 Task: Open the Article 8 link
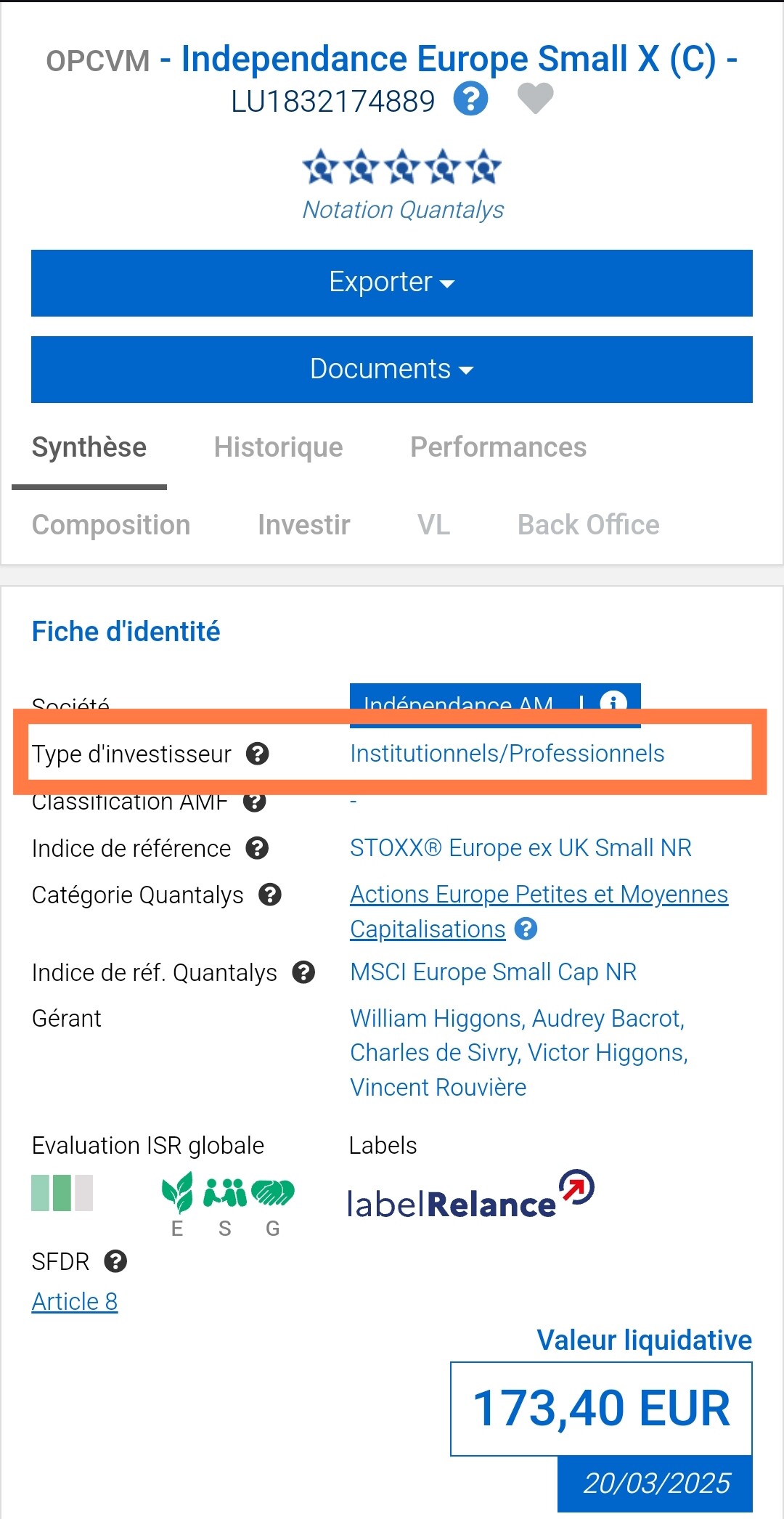pyautogui.click(x=75, y=1301)
